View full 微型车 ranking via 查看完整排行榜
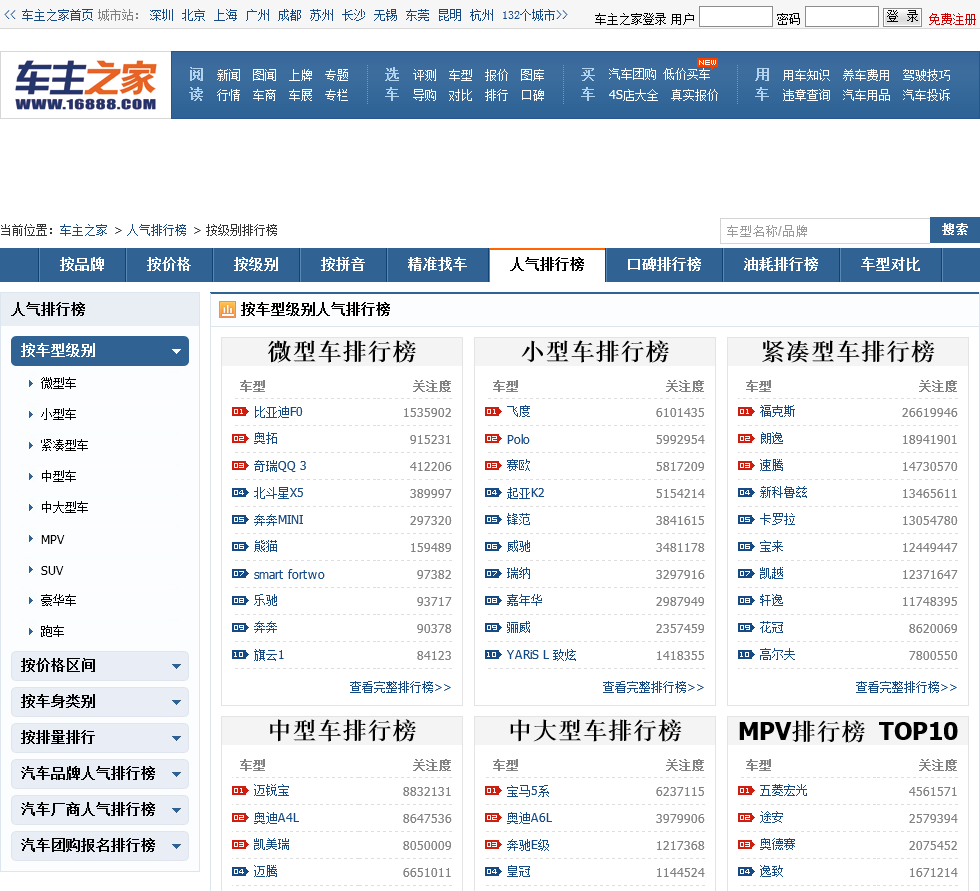The height and width of the screenshot is (891, 980). pos(400,687)
